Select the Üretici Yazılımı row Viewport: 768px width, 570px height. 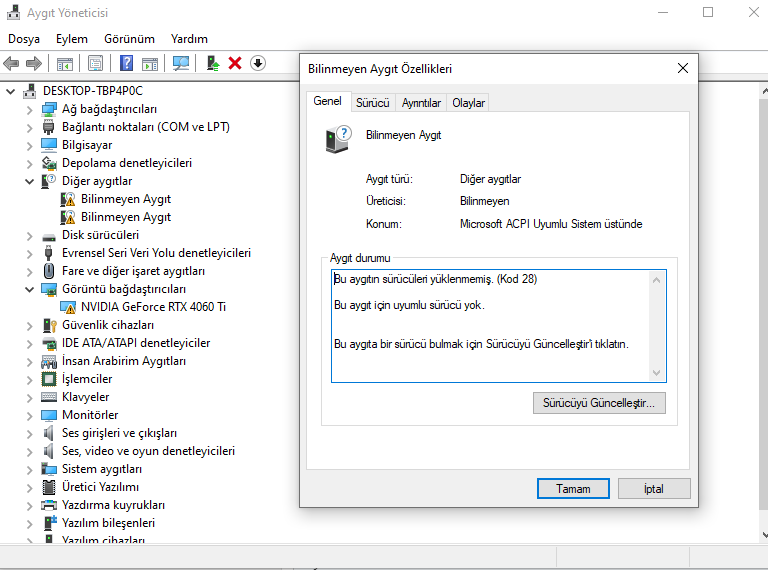100,487
